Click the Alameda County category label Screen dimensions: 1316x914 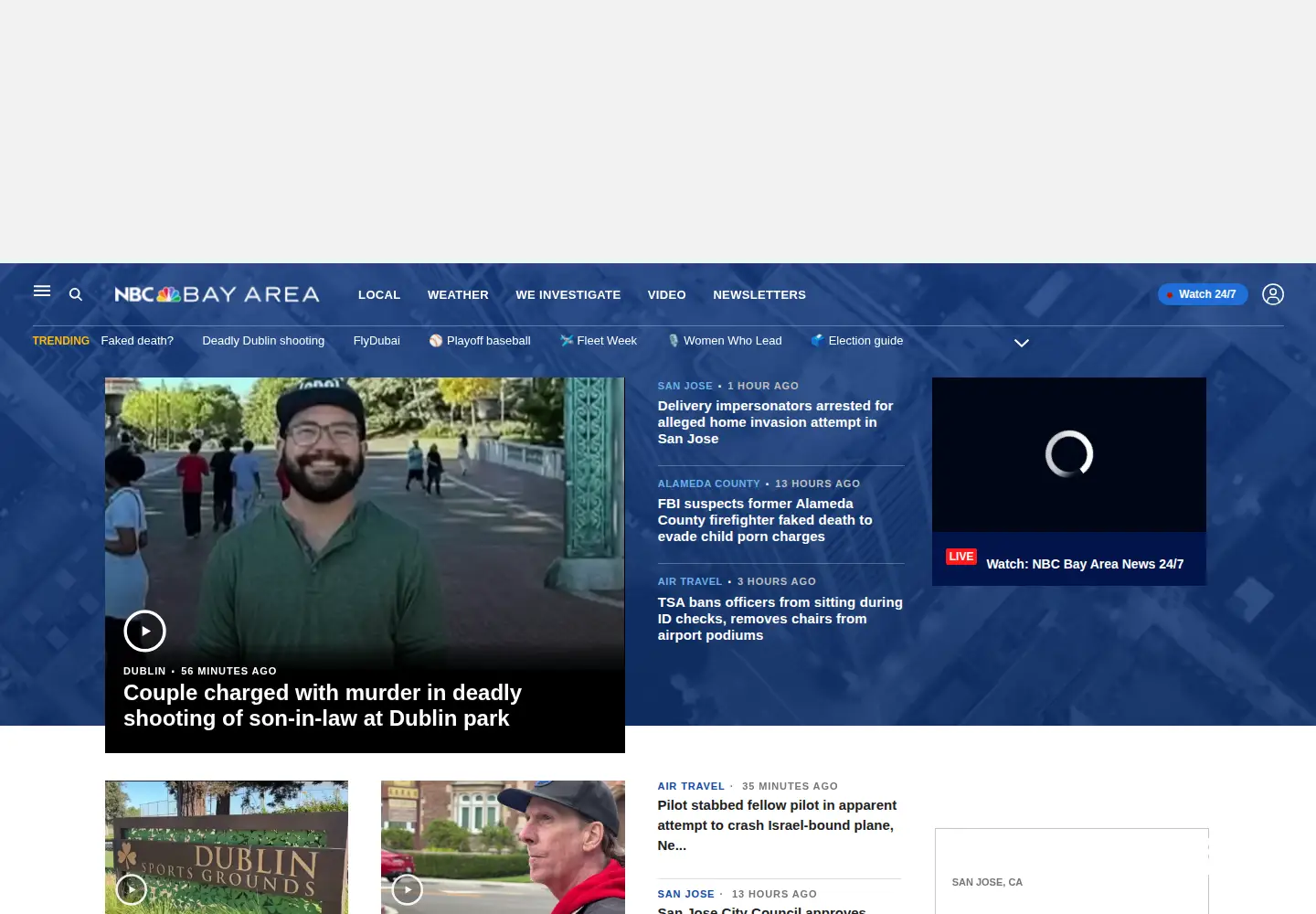pos(709,484)
